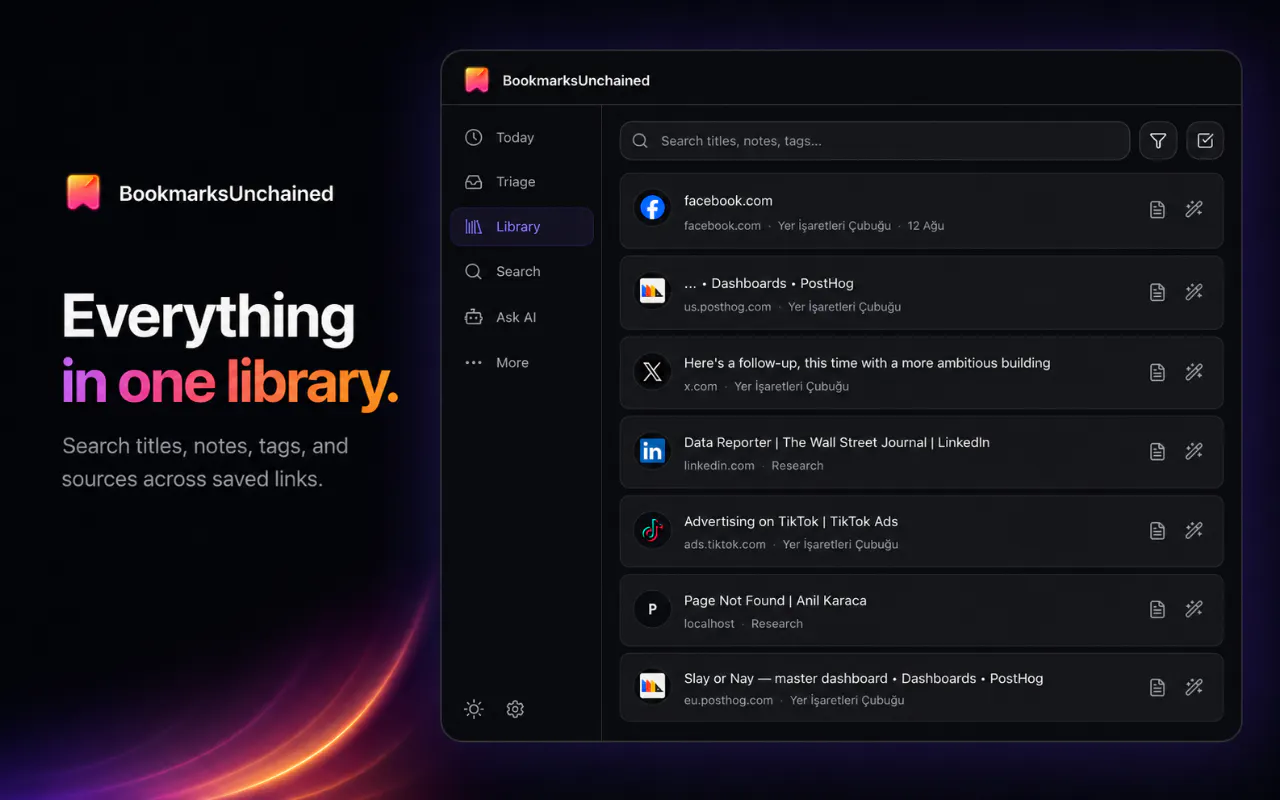Click the TikTok favicon

(x=652, y=530)
